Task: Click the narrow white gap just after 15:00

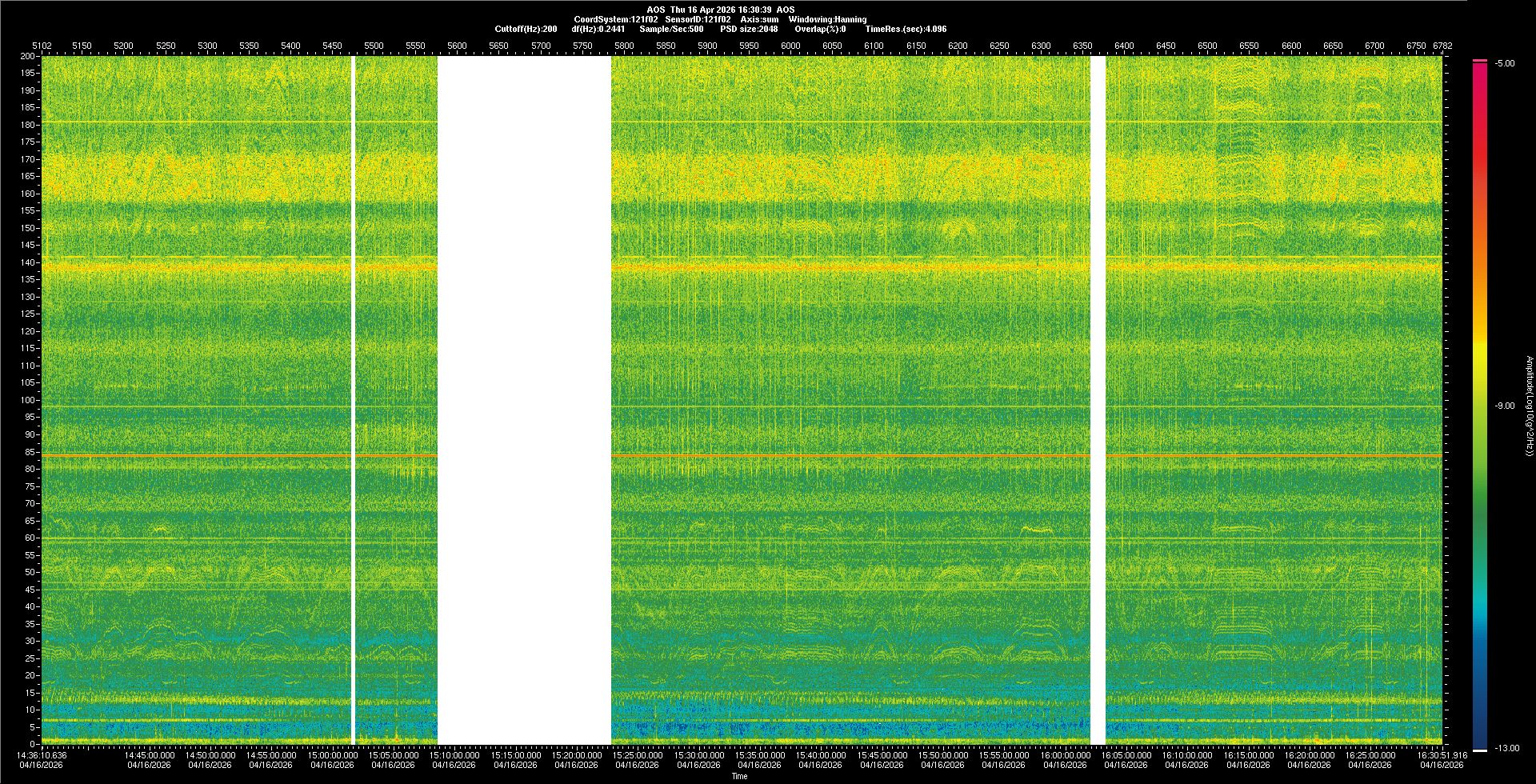Action: (x=353, y=400)
